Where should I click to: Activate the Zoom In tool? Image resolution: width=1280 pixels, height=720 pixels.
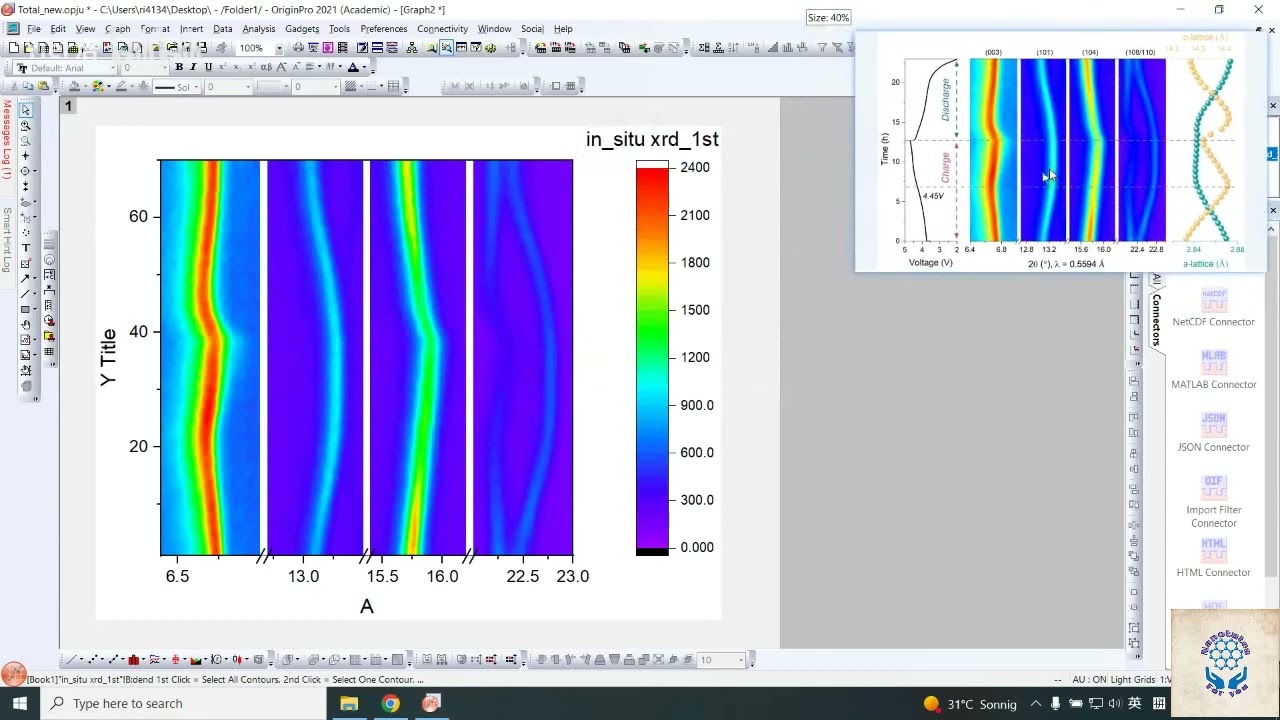[26, 125]
